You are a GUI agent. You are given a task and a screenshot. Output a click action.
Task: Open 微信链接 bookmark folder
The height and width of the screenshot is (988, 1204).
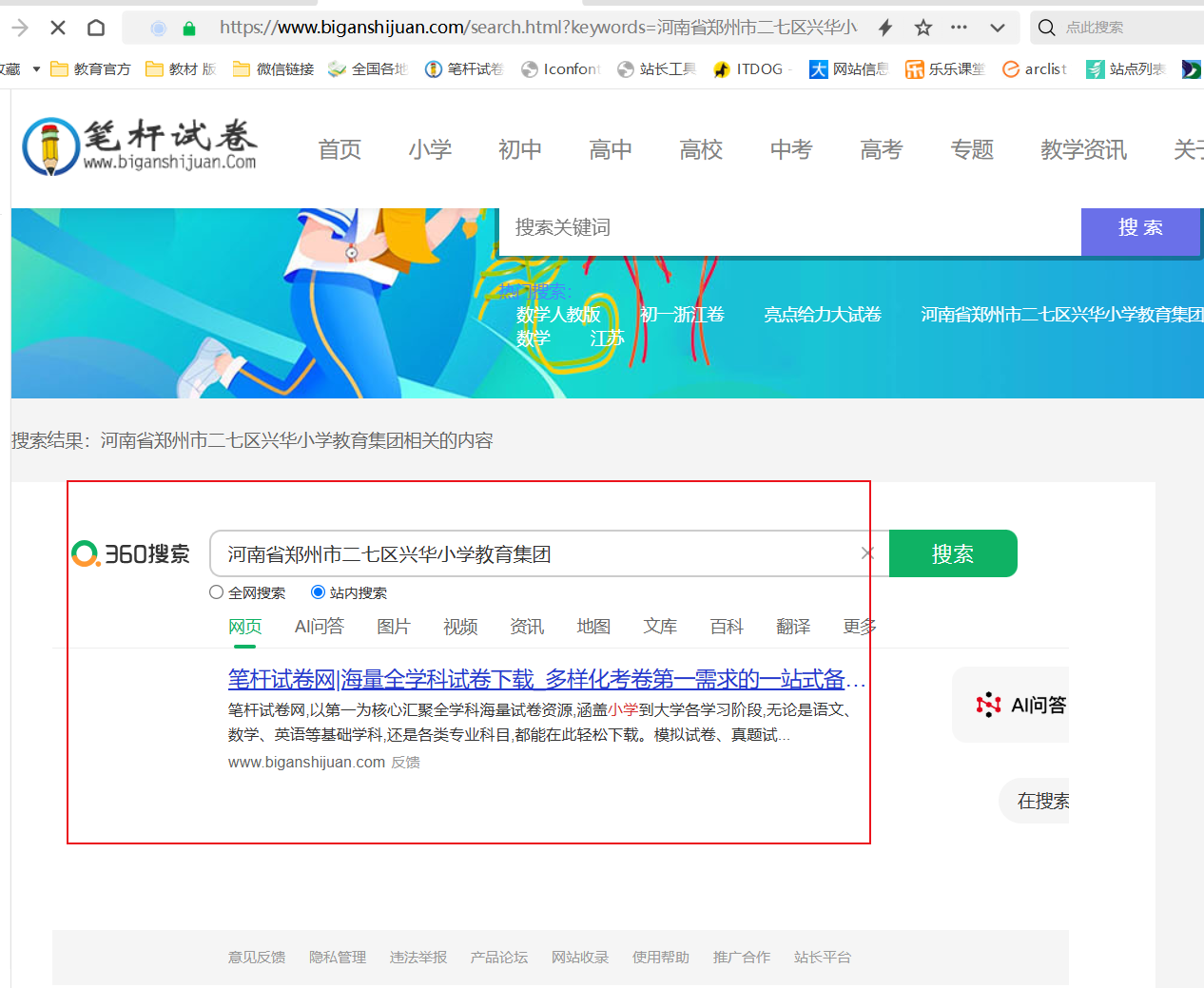pos(273,69)
